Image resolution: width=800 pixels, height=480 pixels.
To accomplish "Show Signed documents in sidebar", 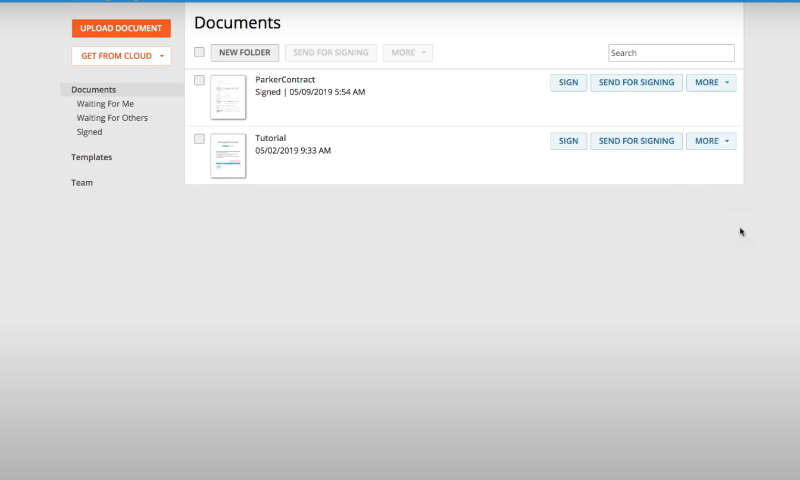I will point(89,132).
